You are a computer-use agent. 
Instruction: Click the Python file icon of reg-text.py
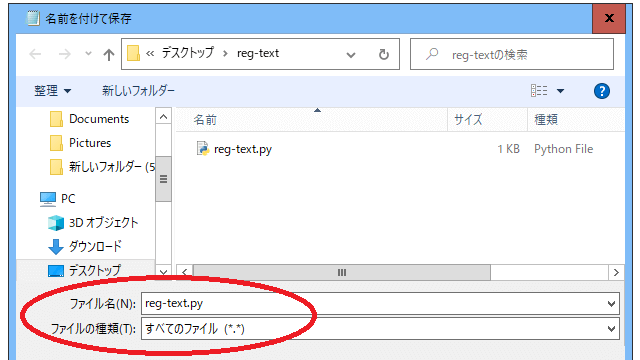pos(202,149)
